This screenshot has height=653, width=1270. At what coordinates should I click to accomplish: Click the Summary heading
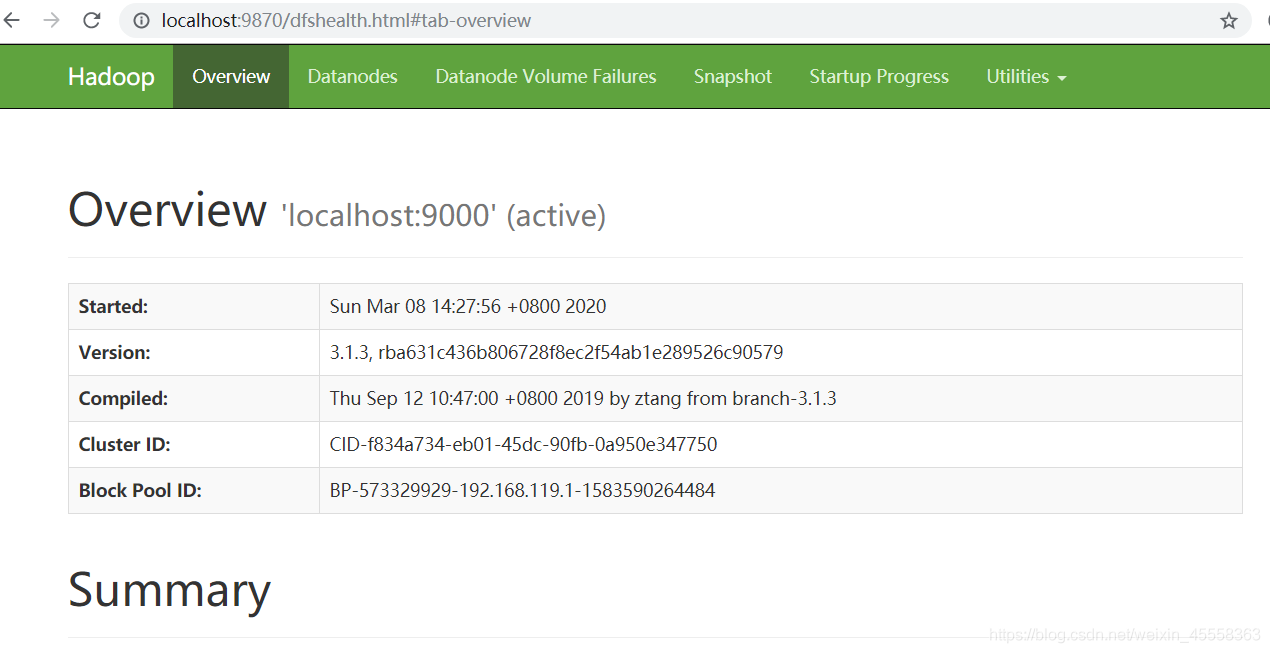point(169,591)
